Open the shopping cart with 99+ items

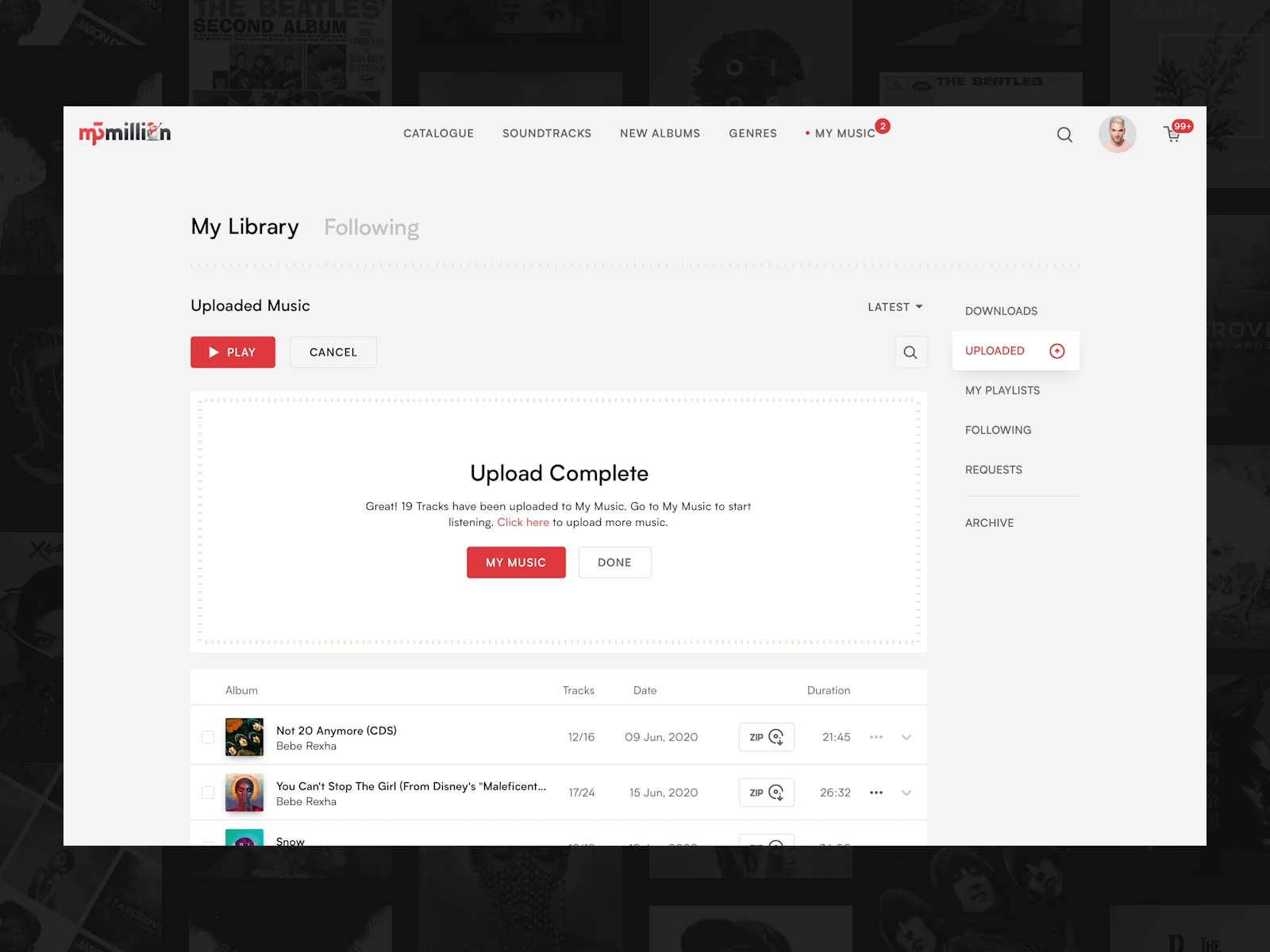(x=1173, y=135)
